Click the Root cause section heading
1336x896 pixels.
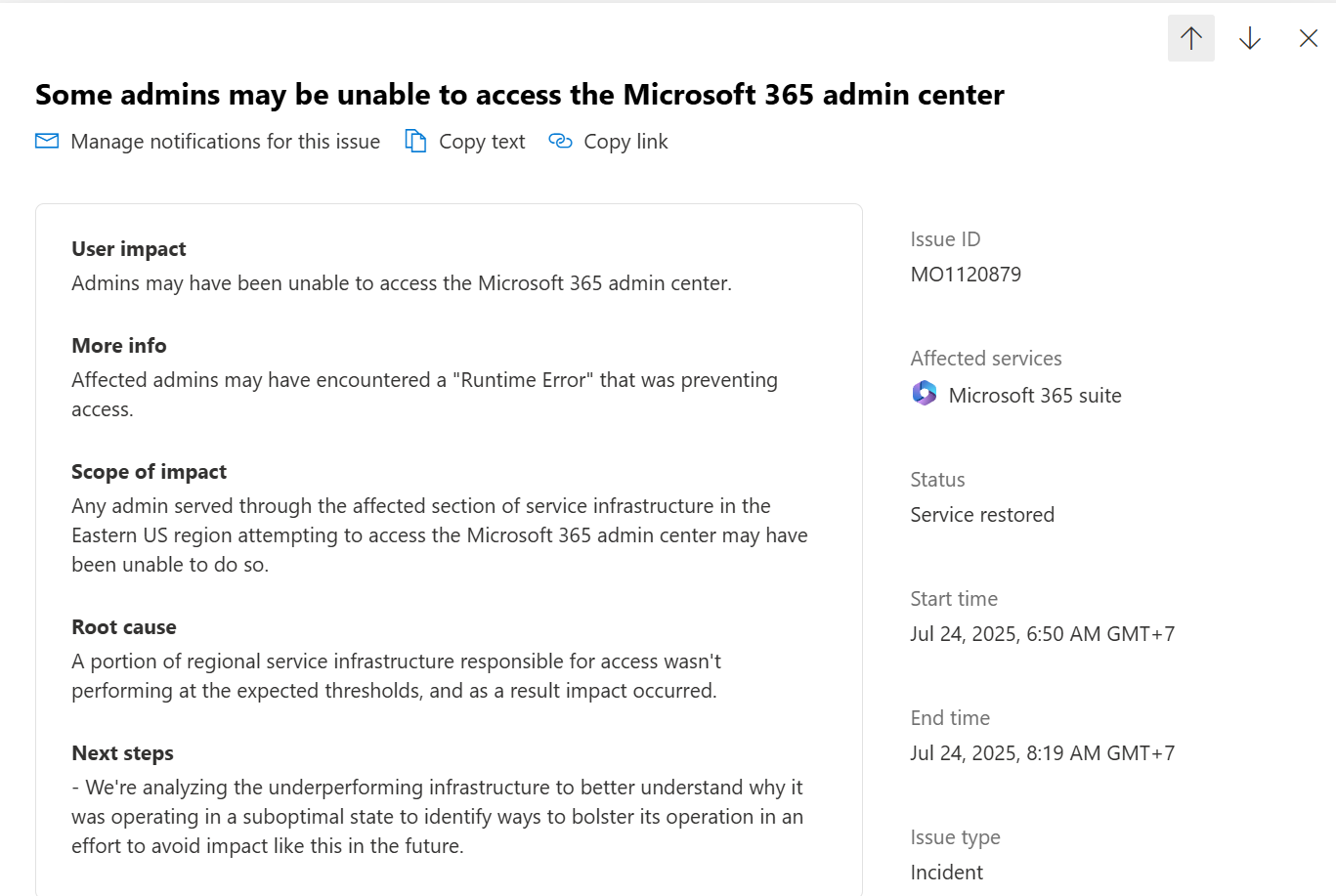(x=124, y=627)
